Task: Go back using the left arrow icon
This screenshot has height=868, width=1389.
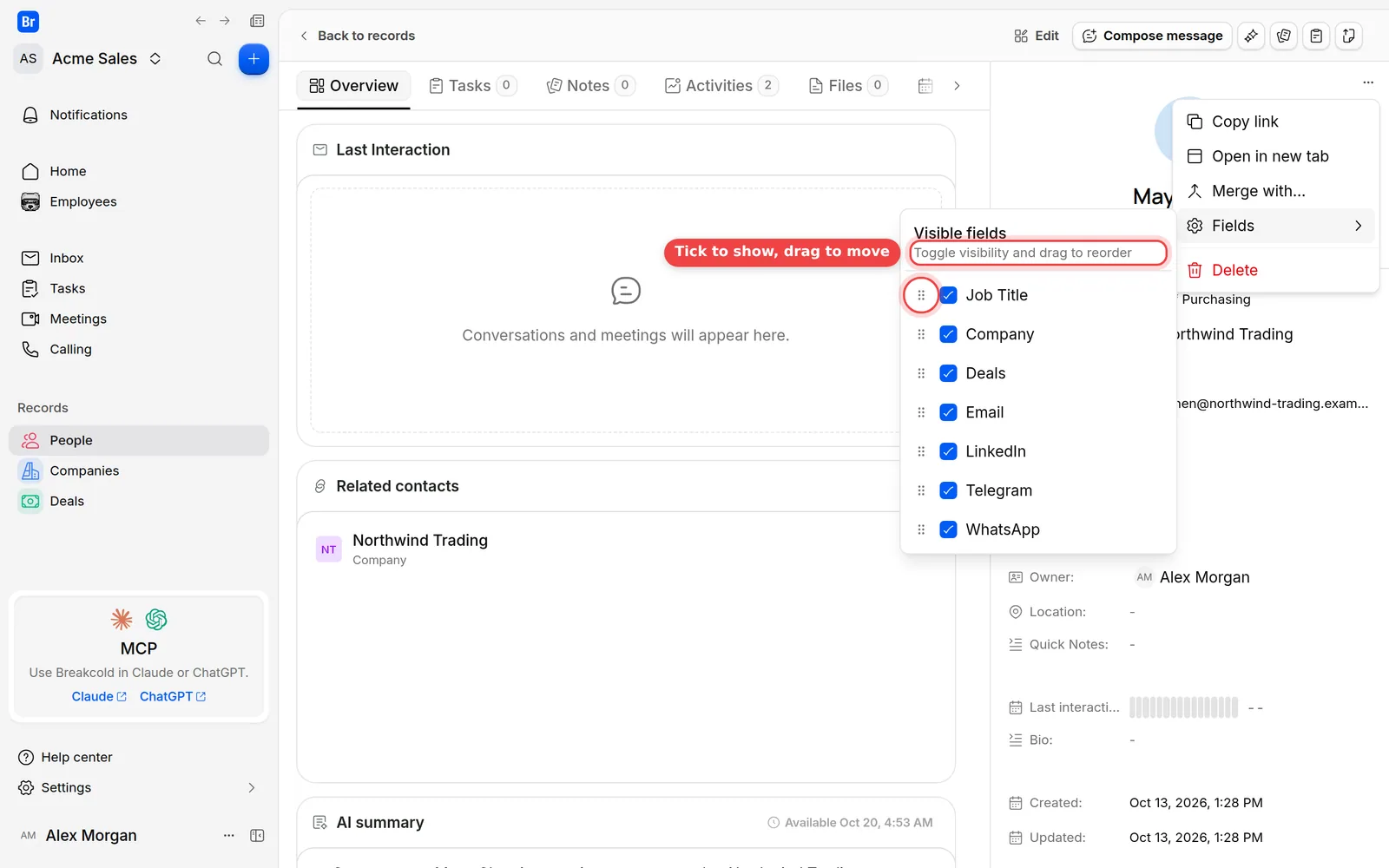Action: (201, 21)
